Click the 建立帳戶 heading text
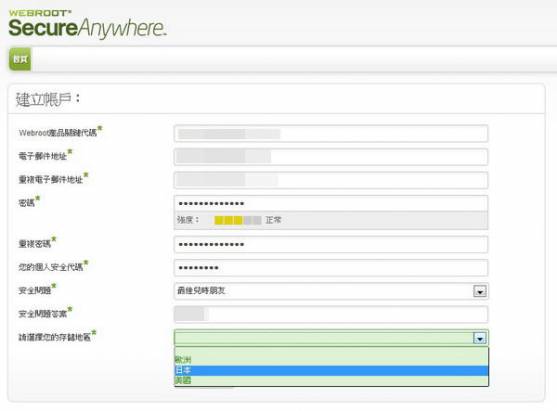 48,99
